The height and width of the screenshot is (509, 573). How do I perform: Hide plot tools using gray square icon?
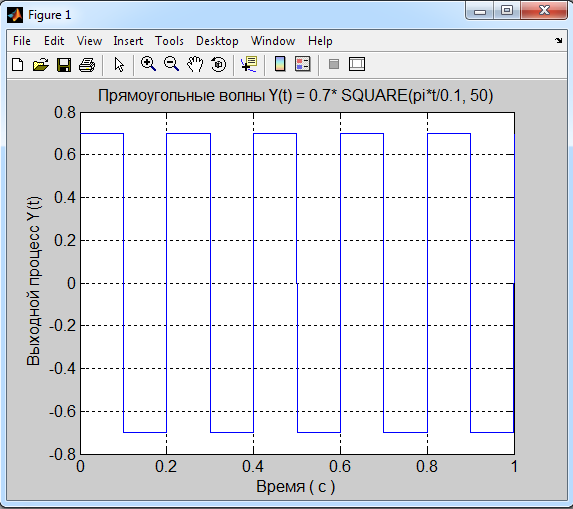pos(334,64)
